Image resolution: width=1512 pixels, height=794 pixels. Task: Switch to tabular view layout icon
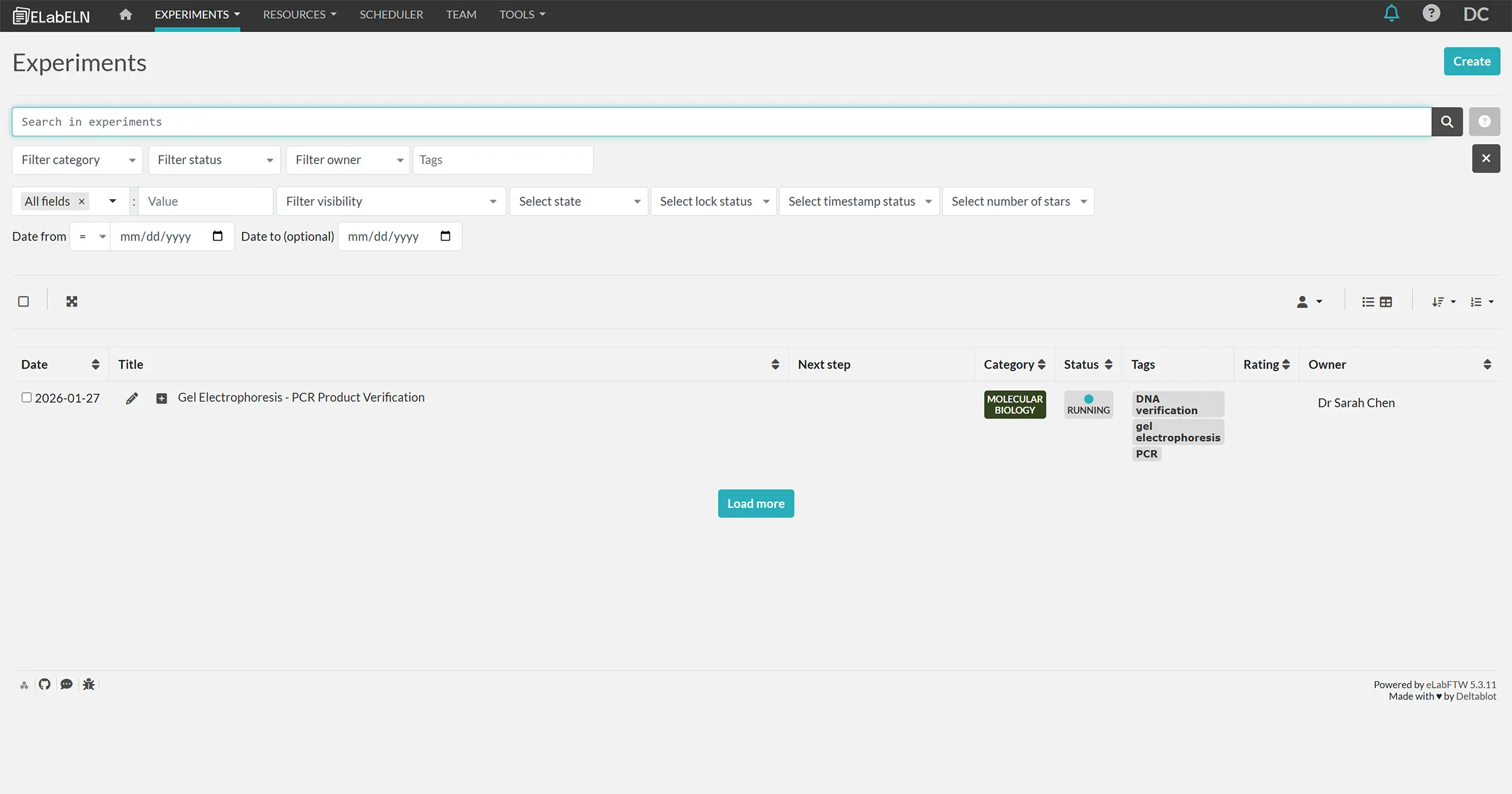pos(1386,302)
